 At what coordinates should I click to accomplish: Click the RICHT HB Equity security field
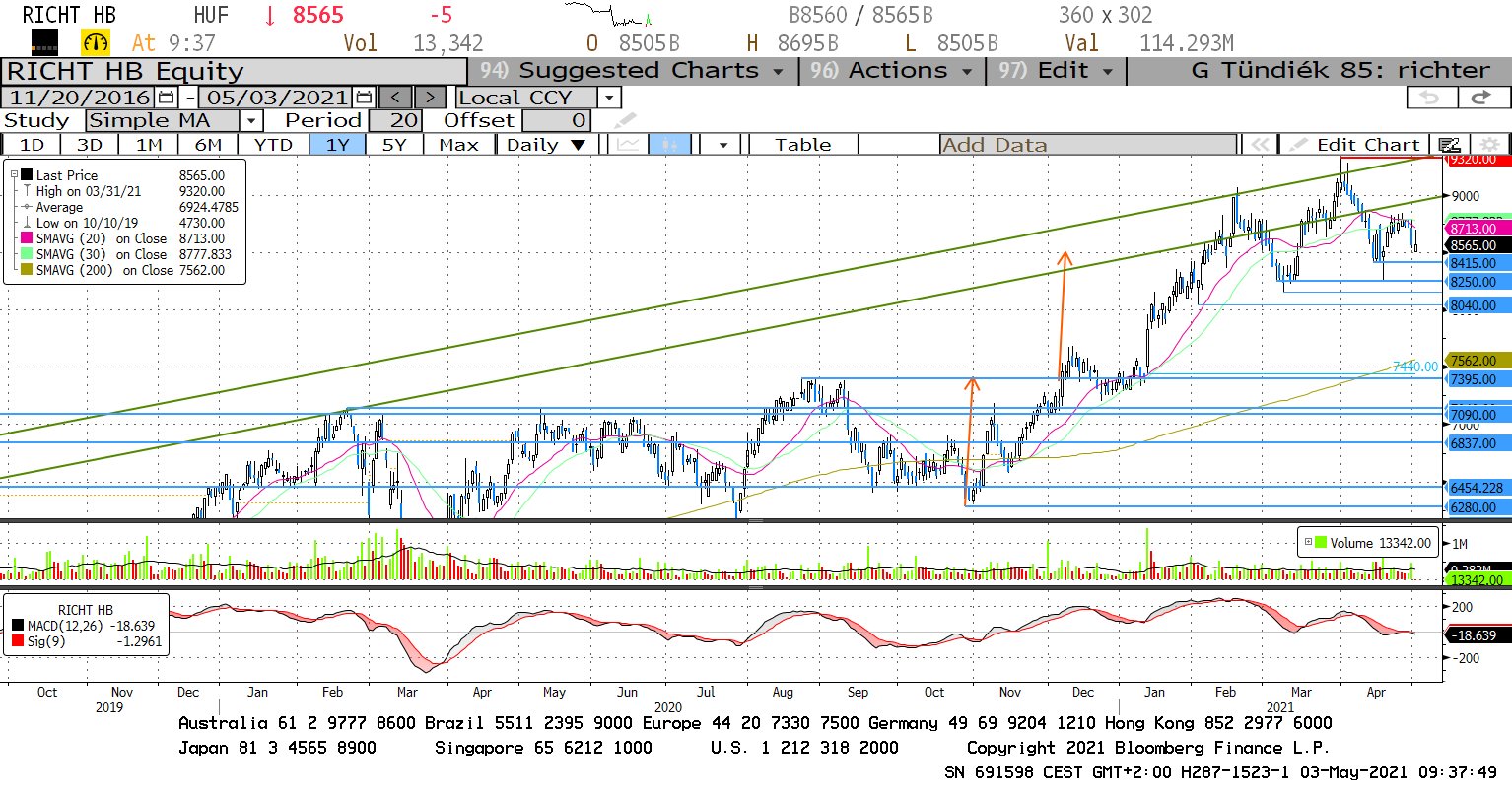point(235,71)
